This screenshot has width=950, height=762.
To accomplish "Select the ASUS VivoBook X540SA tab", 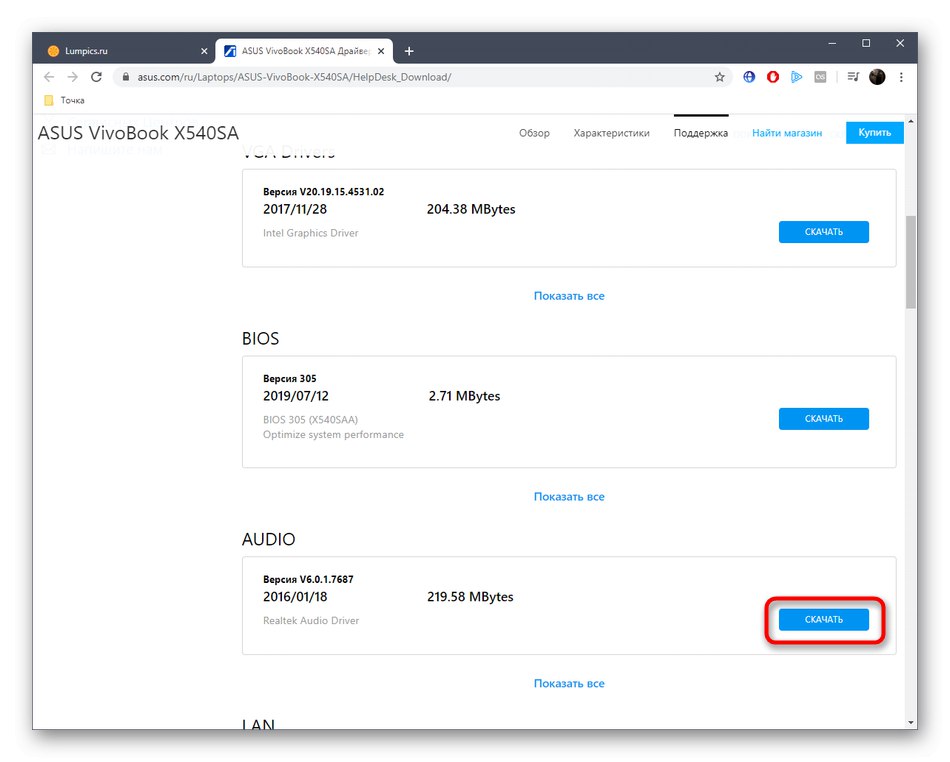I will (305, 51).
